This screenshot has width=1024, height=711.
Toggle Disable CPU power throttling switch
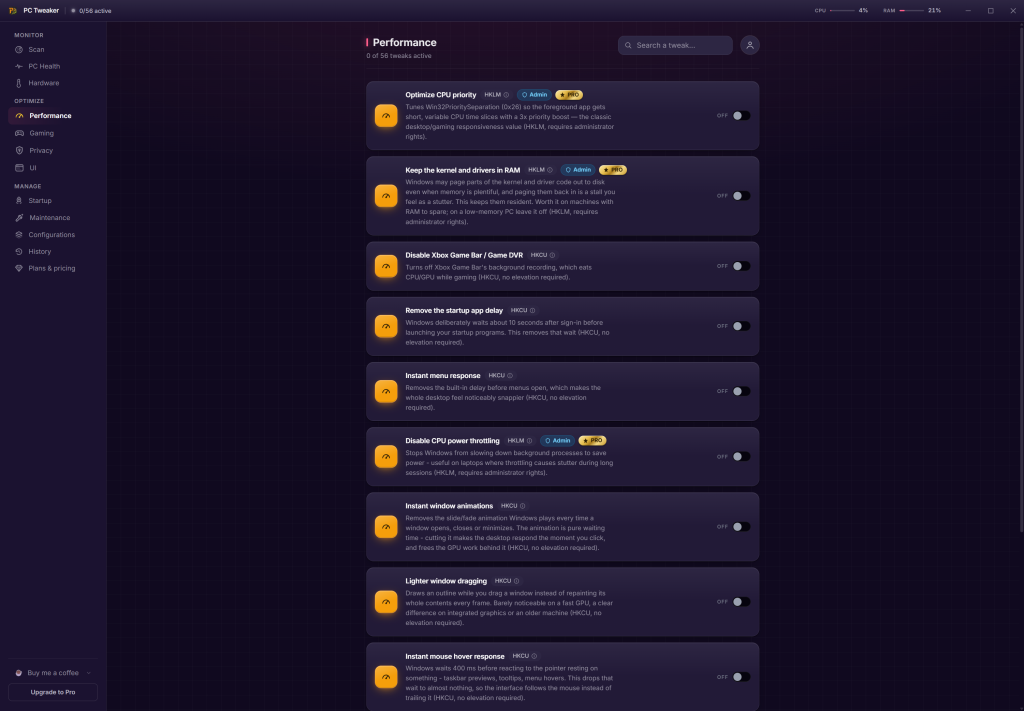click(x=741, y=457)
